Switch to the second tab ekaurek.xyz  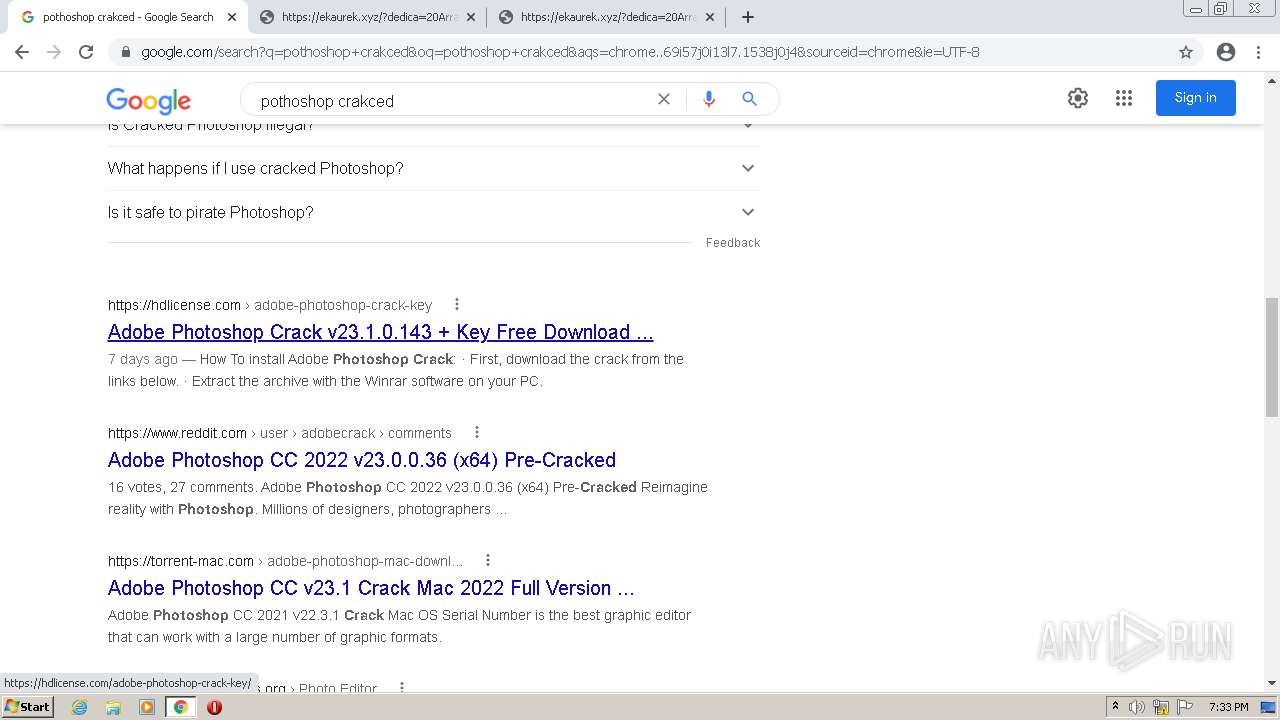366,17
